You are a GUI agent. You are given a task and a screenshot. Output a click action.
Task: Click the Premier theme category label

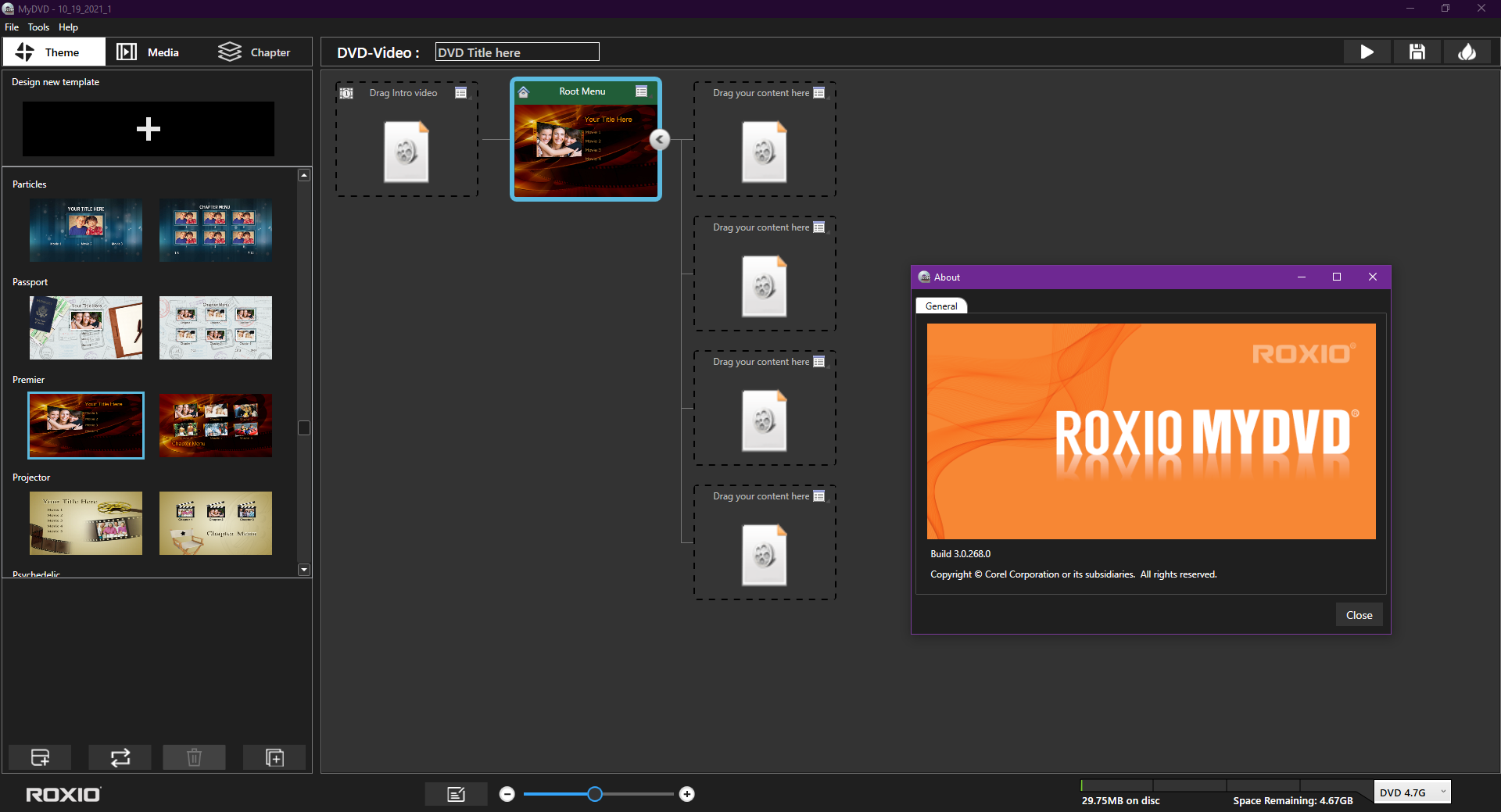(x=28, y=380)
